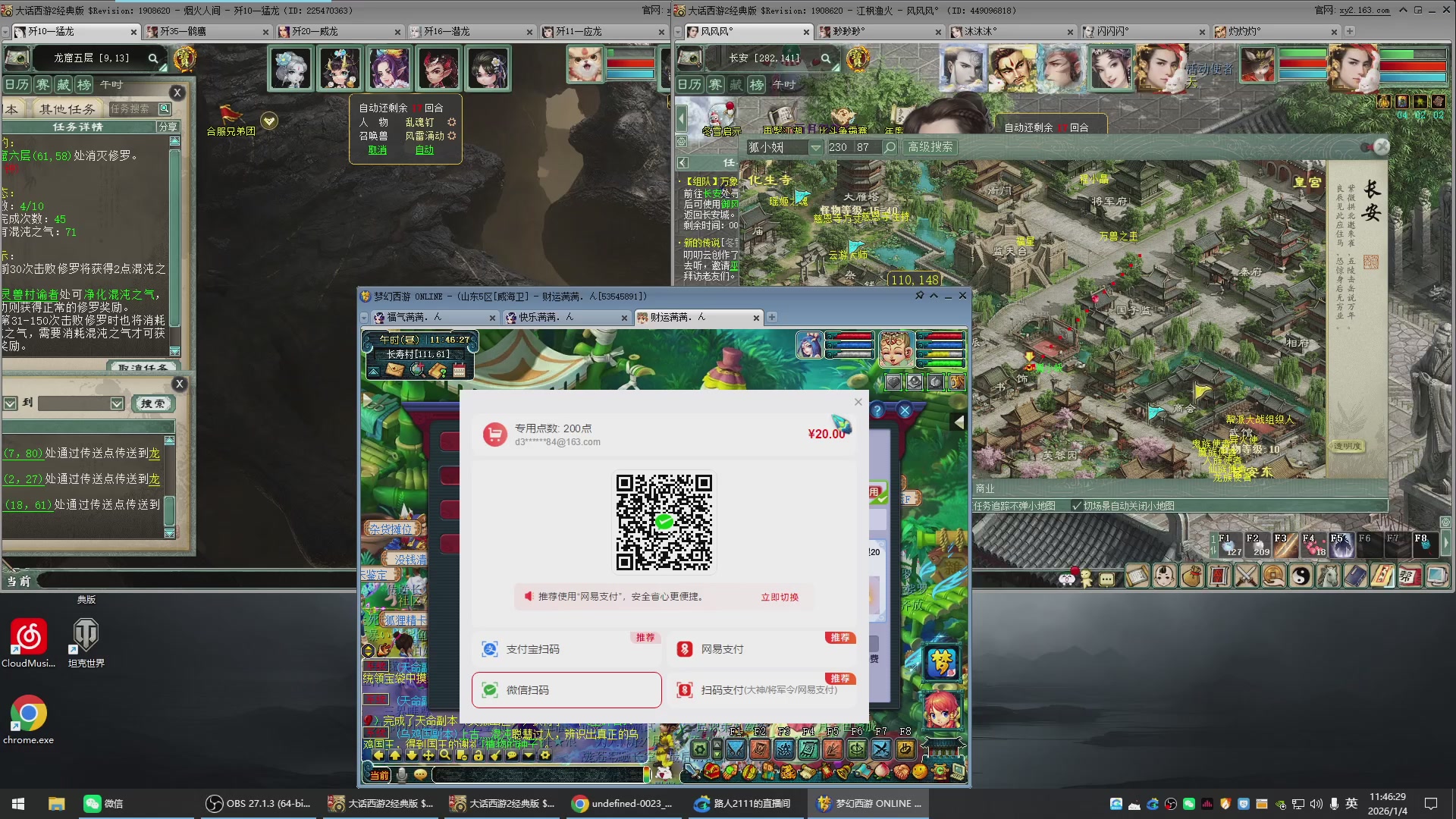Switch to the 快乐满满 game tab
Screen dimensions: 1456x819
tap(546, 317)
